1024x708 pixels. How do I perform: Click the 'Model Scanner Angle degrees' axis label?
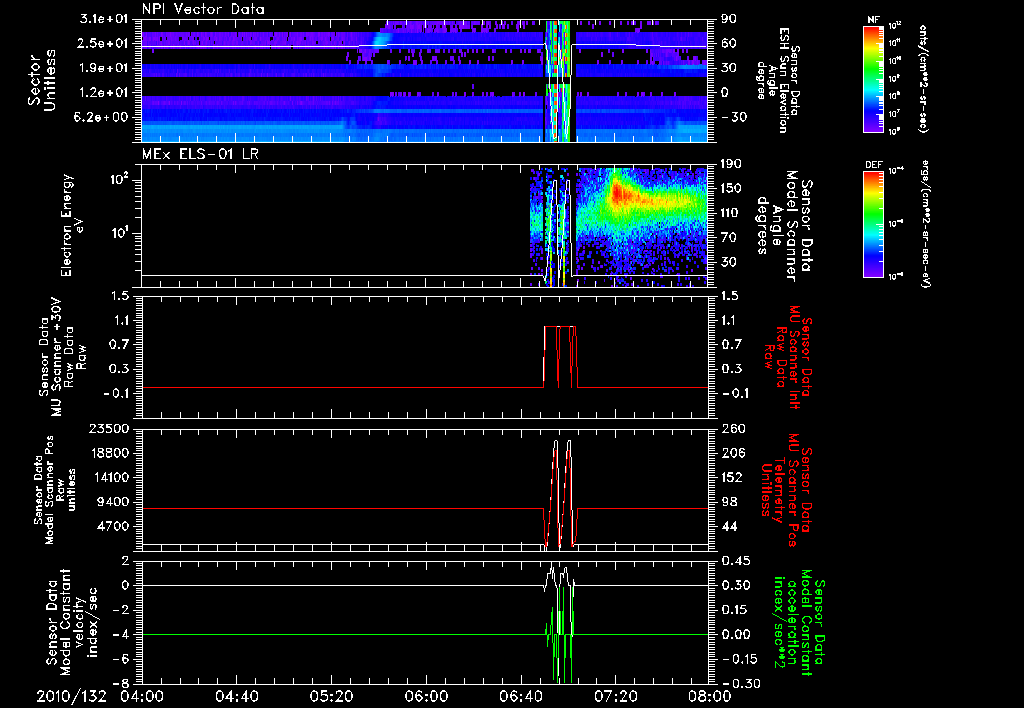tap(784, 225)
